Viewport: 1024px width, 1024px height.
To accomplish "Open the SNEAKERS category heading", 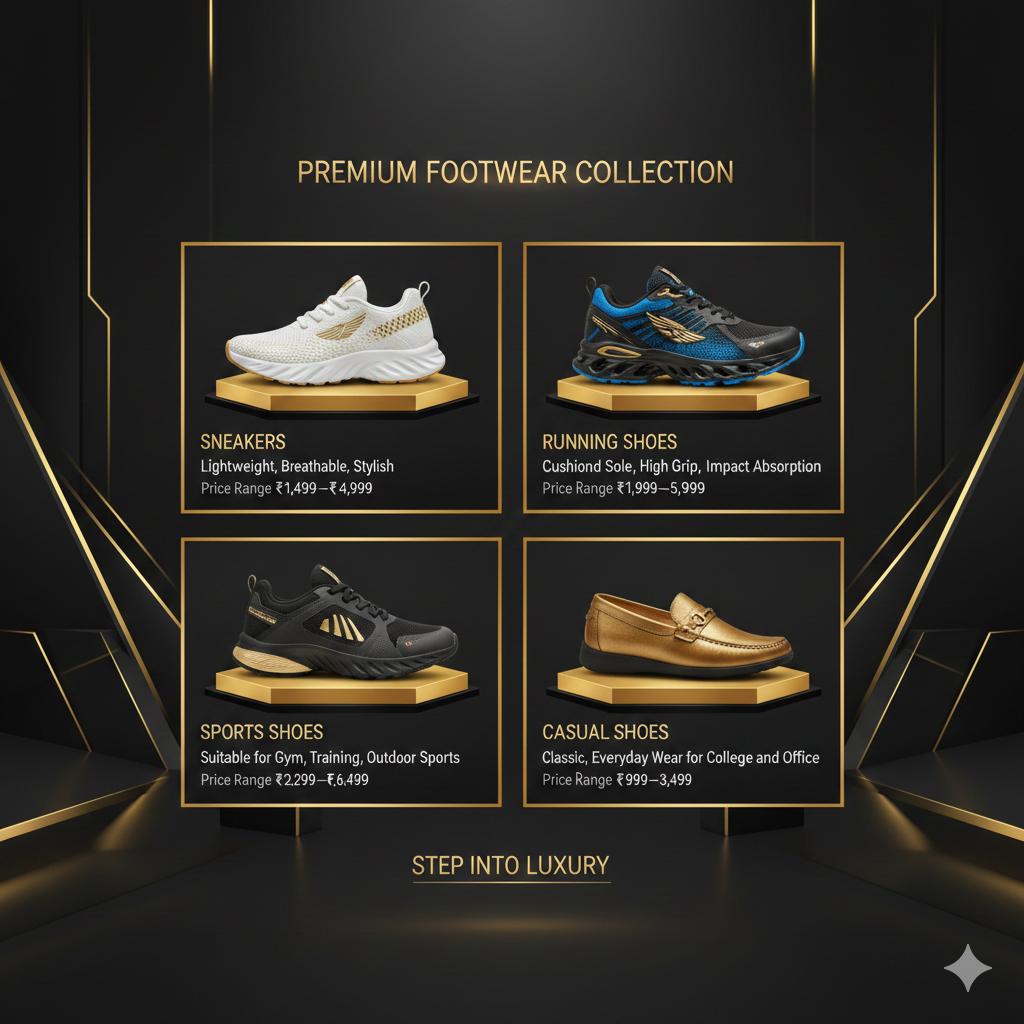I will [243, 442].
